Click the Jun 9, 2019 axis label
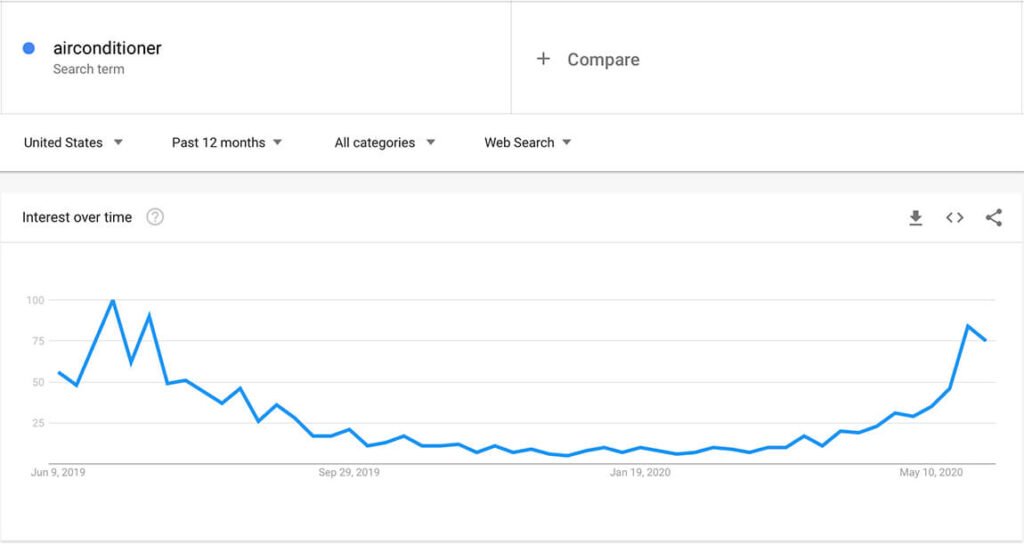 57,472
